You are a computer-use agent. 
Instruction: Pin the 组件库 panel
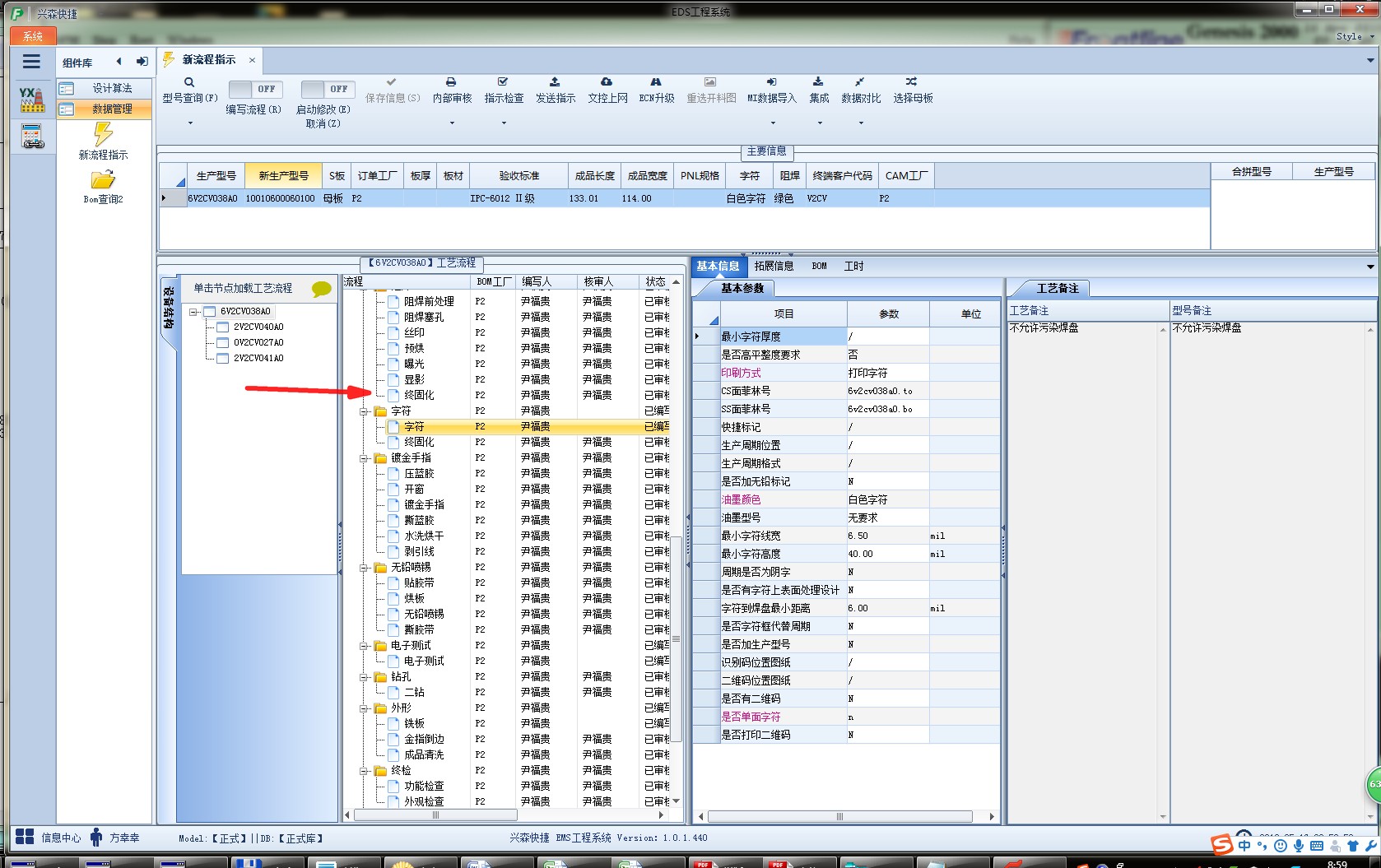point(142,62)
